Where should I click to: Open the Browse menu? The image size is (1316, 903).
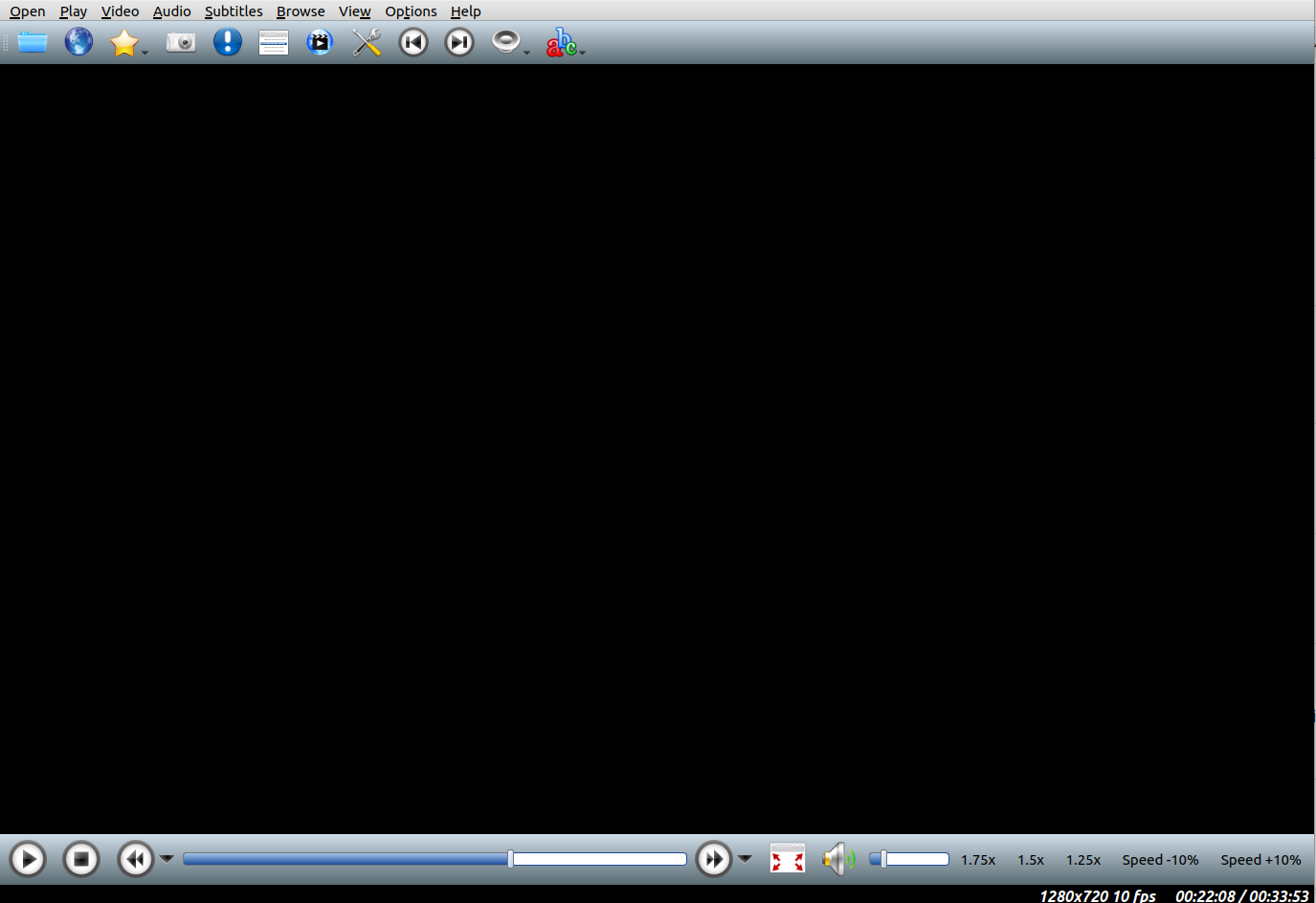pyautogui.click(x=301, y=11)
